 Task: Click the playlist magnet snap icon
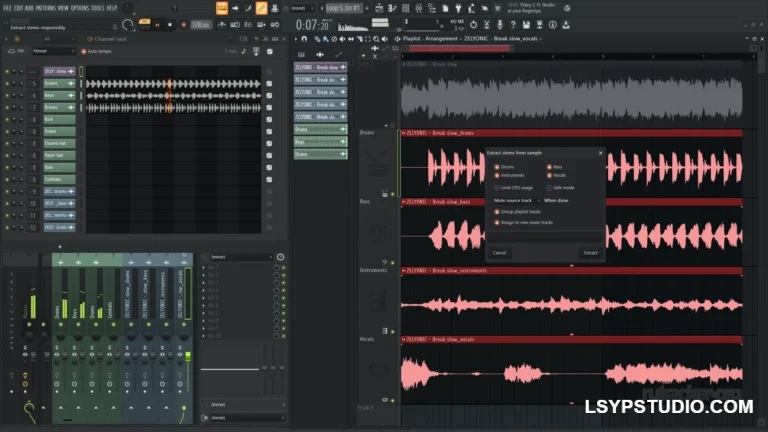click(x=304, y=39)
